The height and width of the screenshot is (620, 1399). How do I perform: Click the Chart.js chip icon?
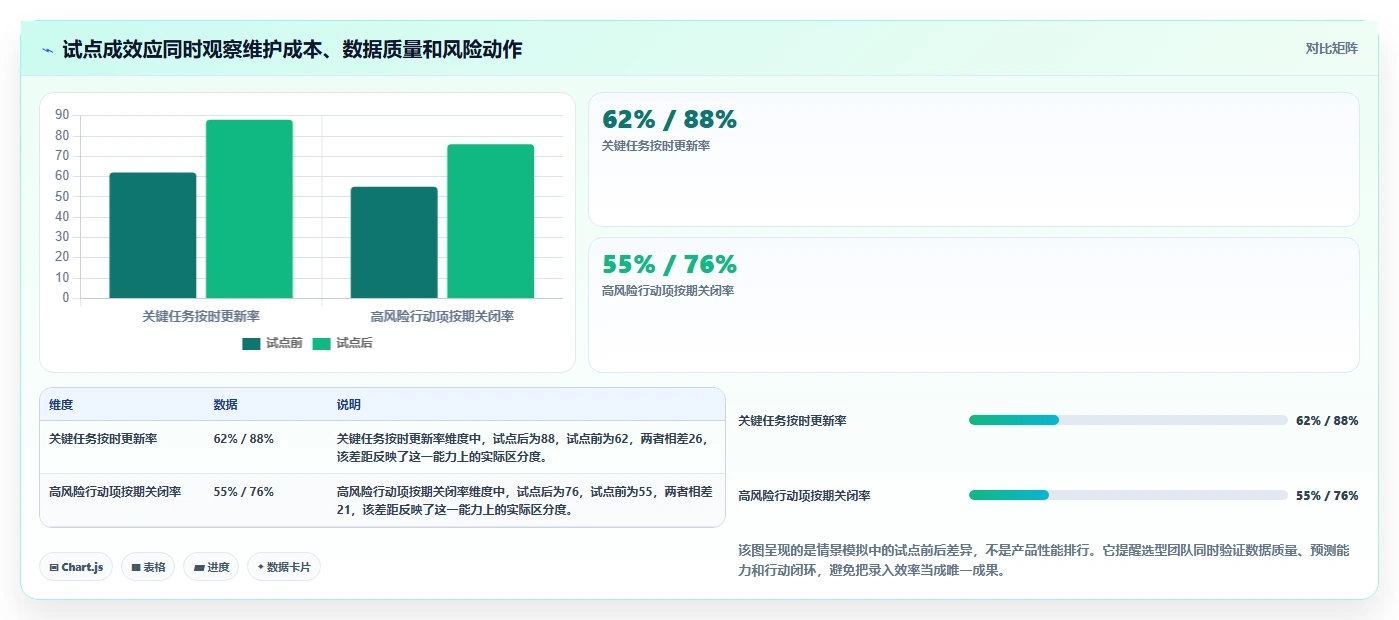pyautogui.click(x=53, y=567)
